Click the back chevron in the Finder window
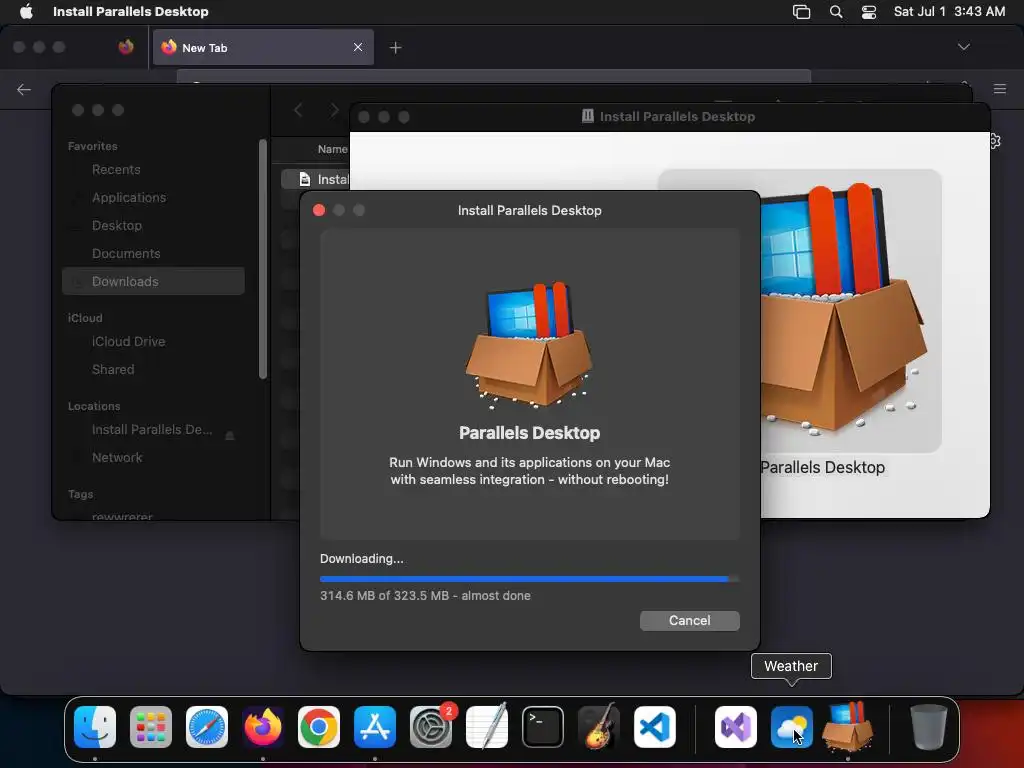Image resolution: width=1024 pixels, height=768 pixels. pos(298,110)
